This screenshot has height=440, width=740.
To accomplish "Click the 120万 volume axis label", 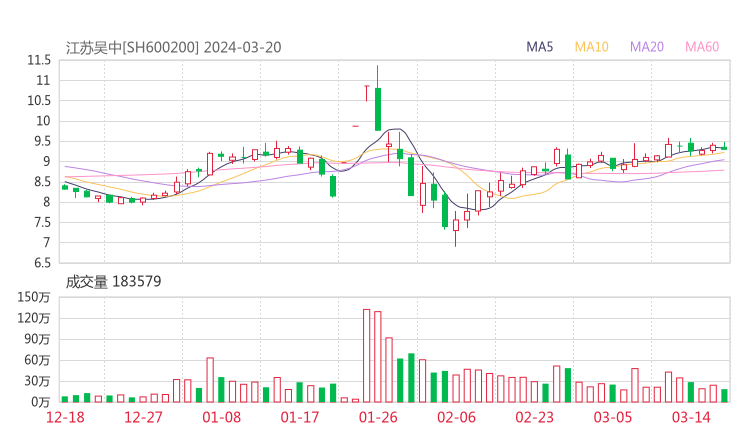I will pos(34,318).
